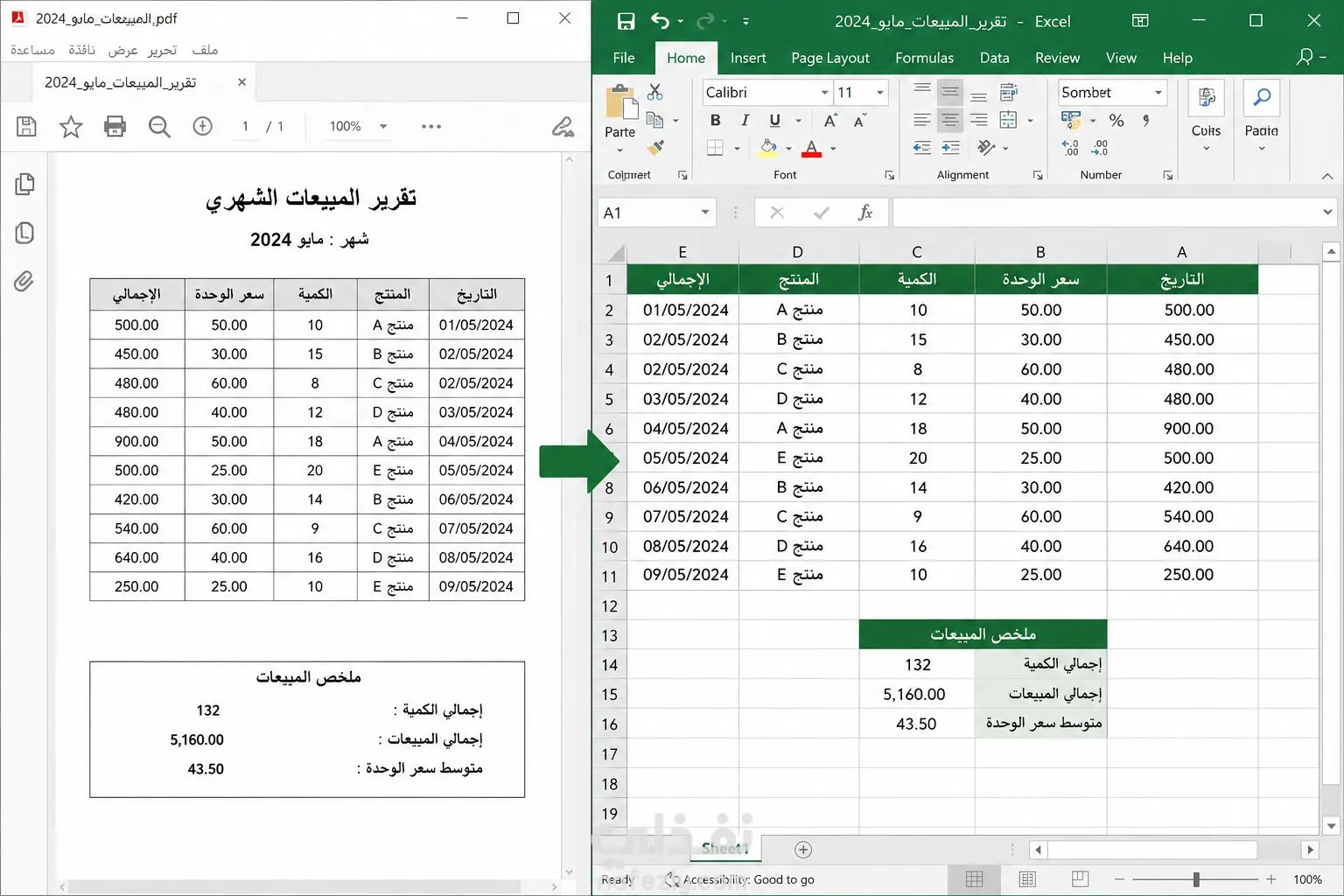Select column C header in Excel

coord(917,252)
